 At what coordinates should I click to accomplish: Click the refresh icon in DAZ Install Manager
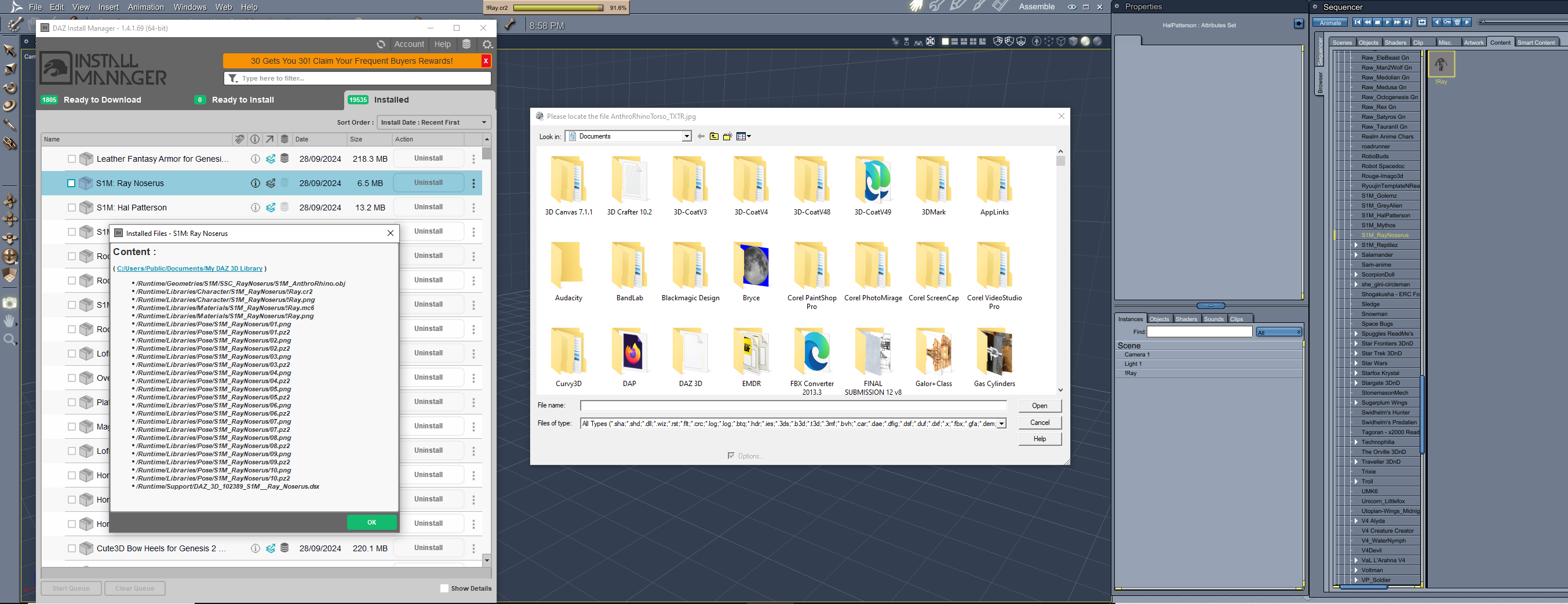[x=381, y=45]
